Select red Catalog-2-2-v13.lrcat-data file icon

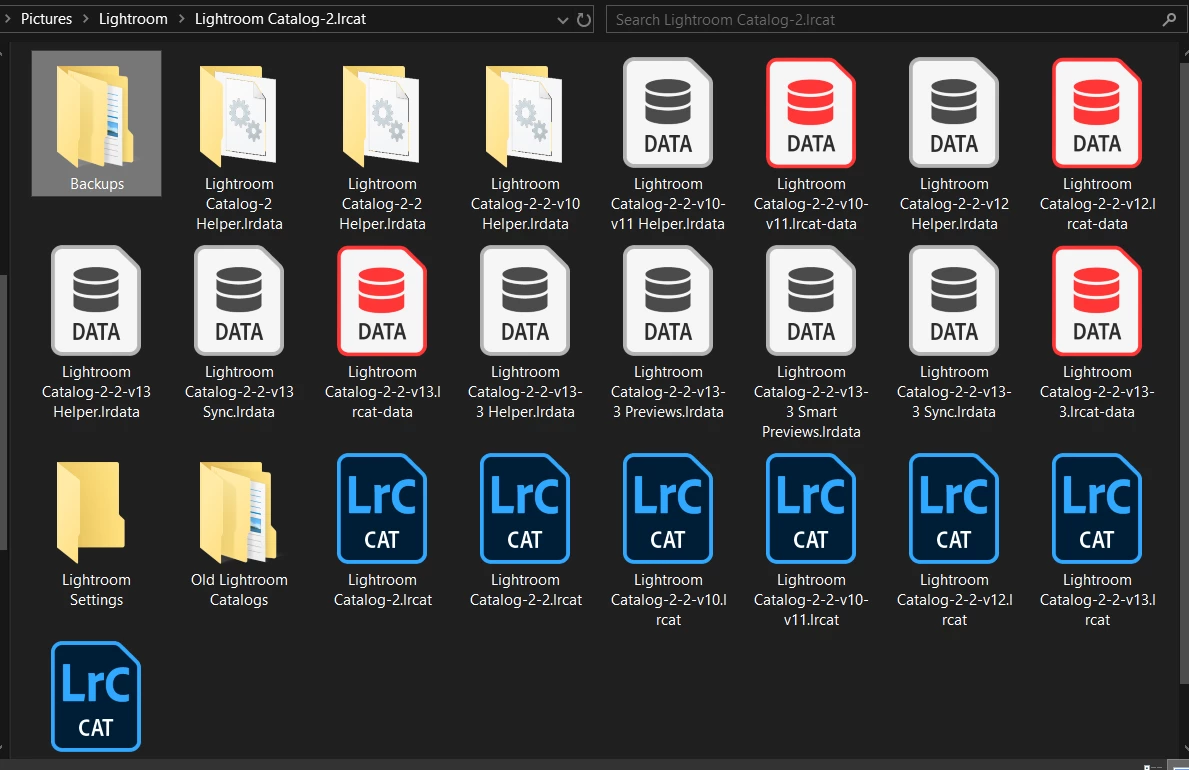click(381, 301)
